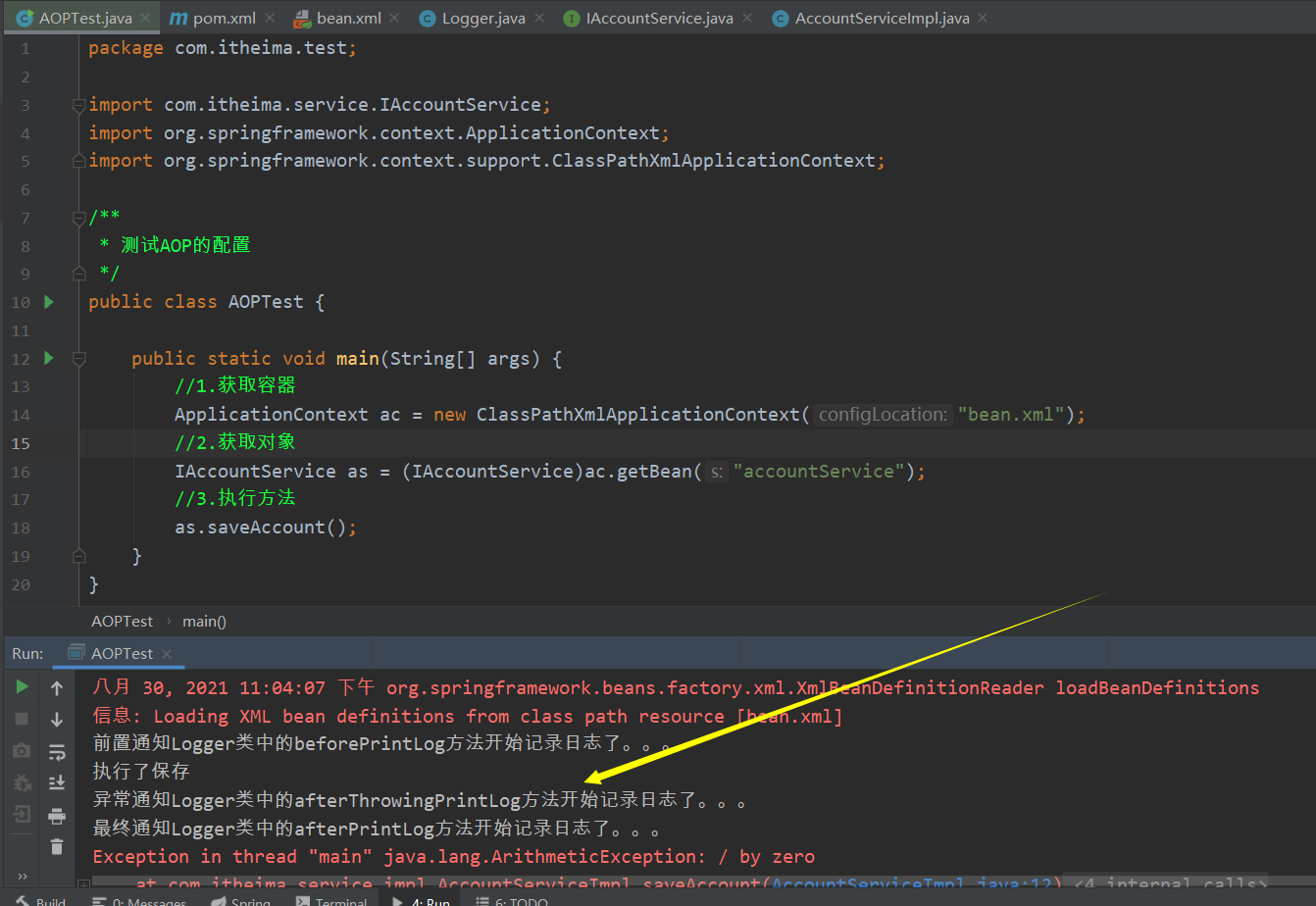The height and width of the screenshot is (906, 1316).
Task: Click the exit icon in Run toolbar
Action: pos(22,814)
